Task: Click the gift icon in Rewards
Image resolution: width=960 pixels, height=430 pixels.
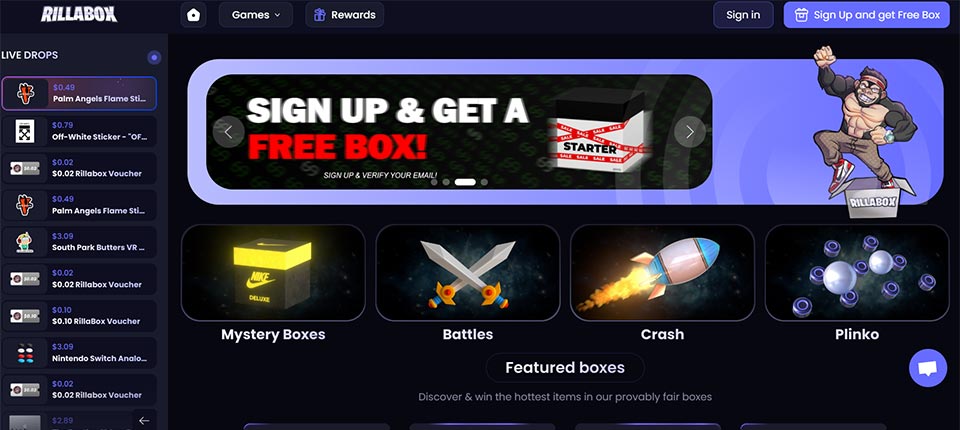Action: 320,15
